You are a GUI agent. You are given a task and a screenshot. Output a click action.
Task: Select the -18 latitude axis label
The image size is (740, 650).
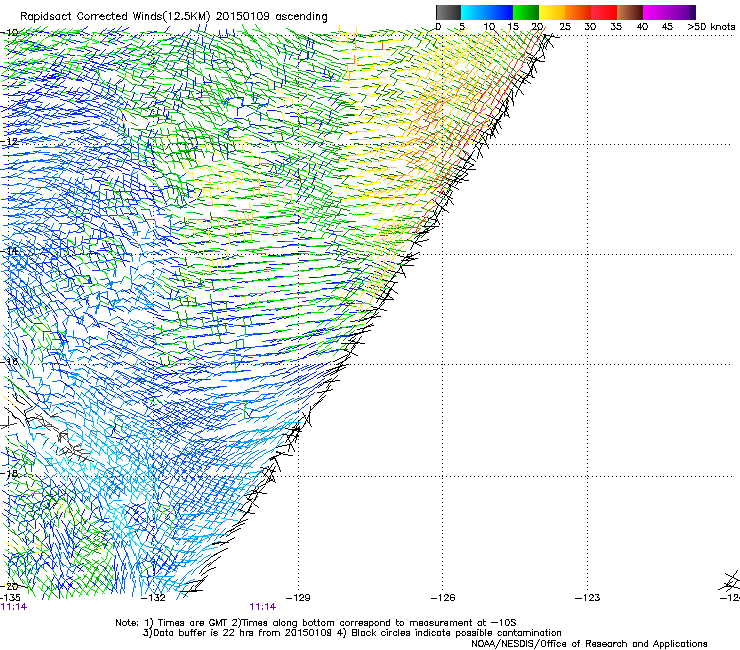[x=10, y=473]
